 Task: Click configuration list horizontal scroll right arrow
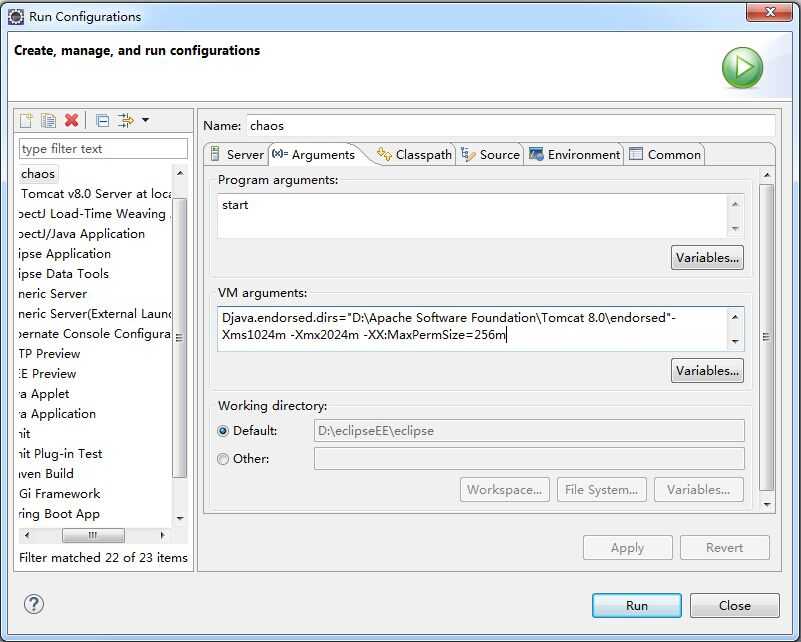[162, 535]
